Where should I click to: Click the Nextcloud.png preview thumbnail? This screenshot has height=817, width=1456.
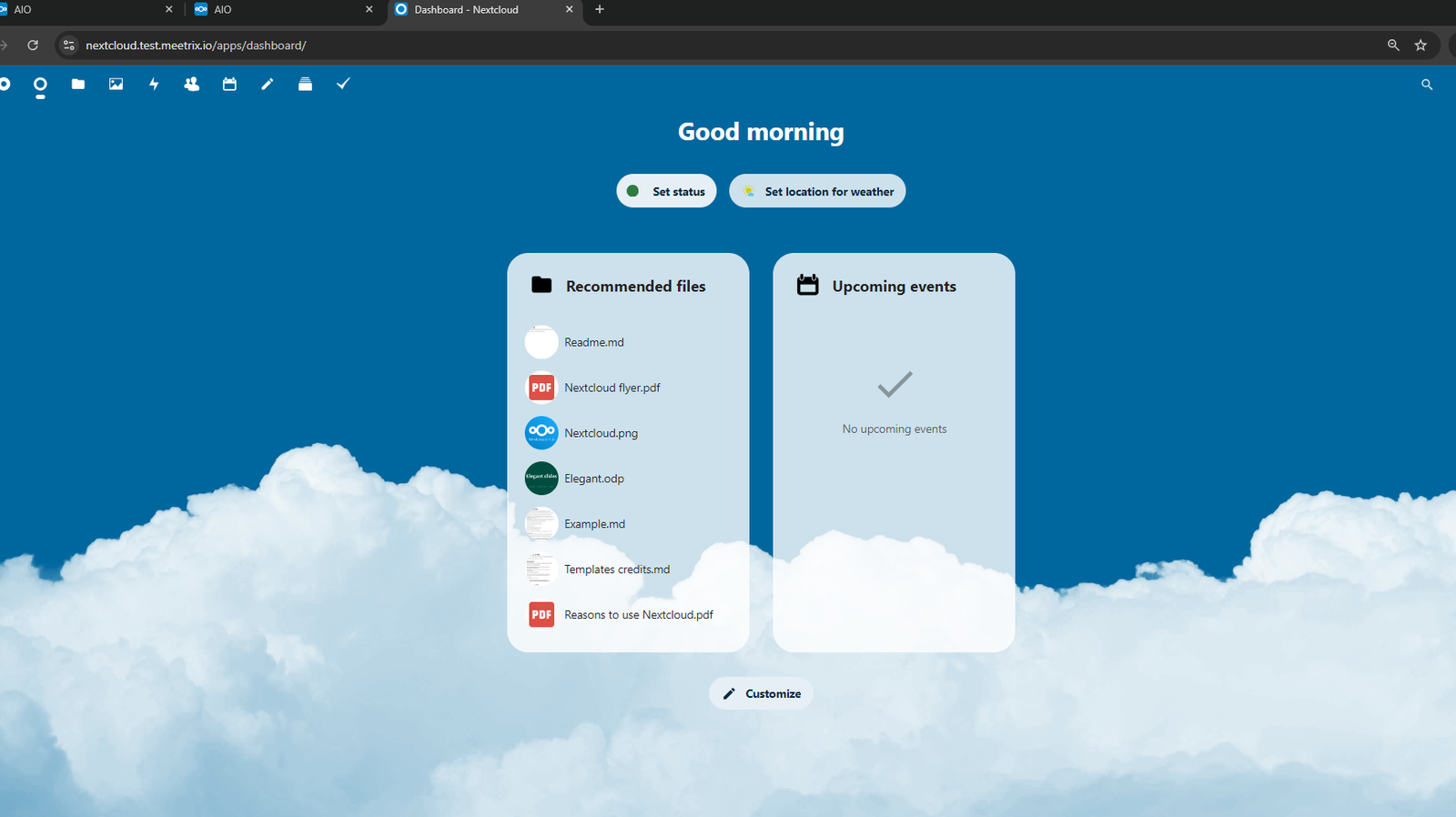coord(541,433)
